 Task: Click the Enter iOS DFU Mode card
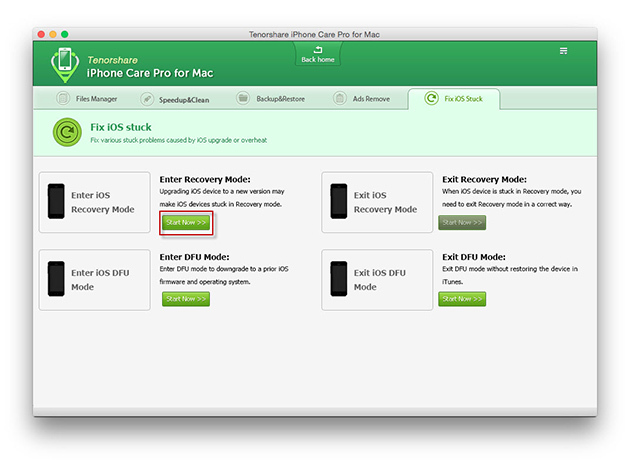click(x=95, y=280)
